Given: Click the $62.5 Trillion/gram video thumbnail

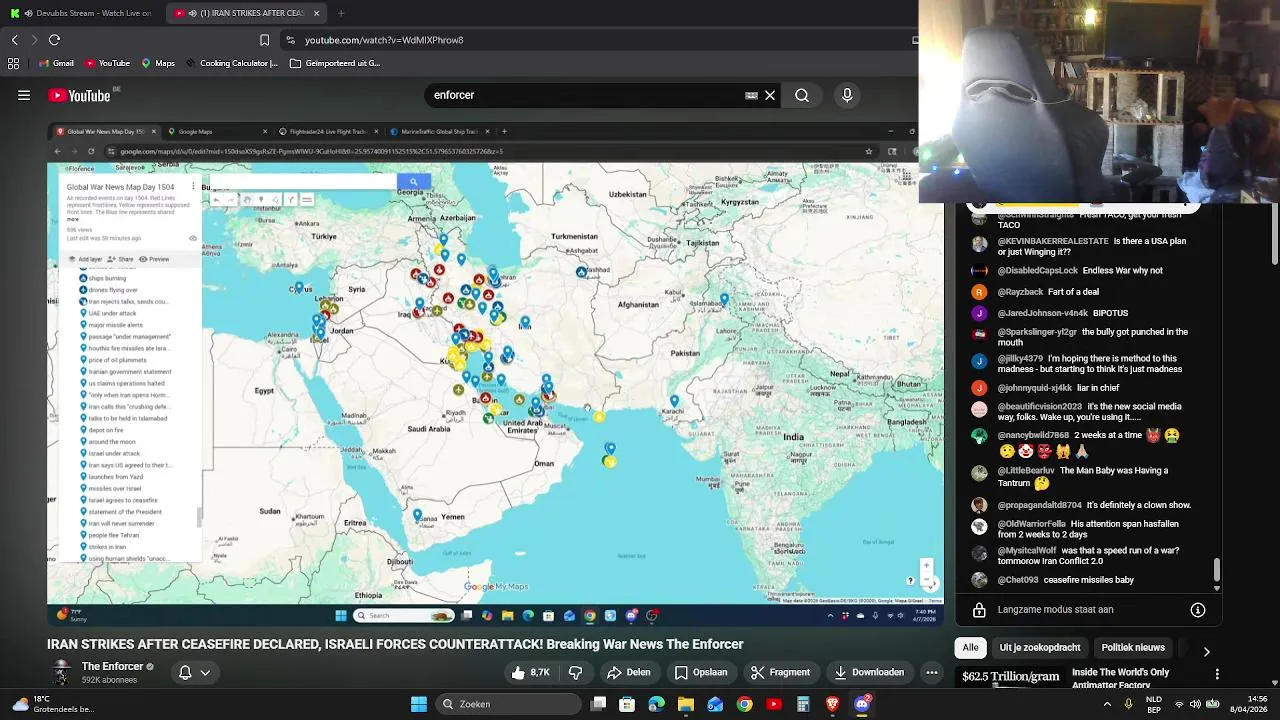Looking at the screenshot, I should point(1010,676).
